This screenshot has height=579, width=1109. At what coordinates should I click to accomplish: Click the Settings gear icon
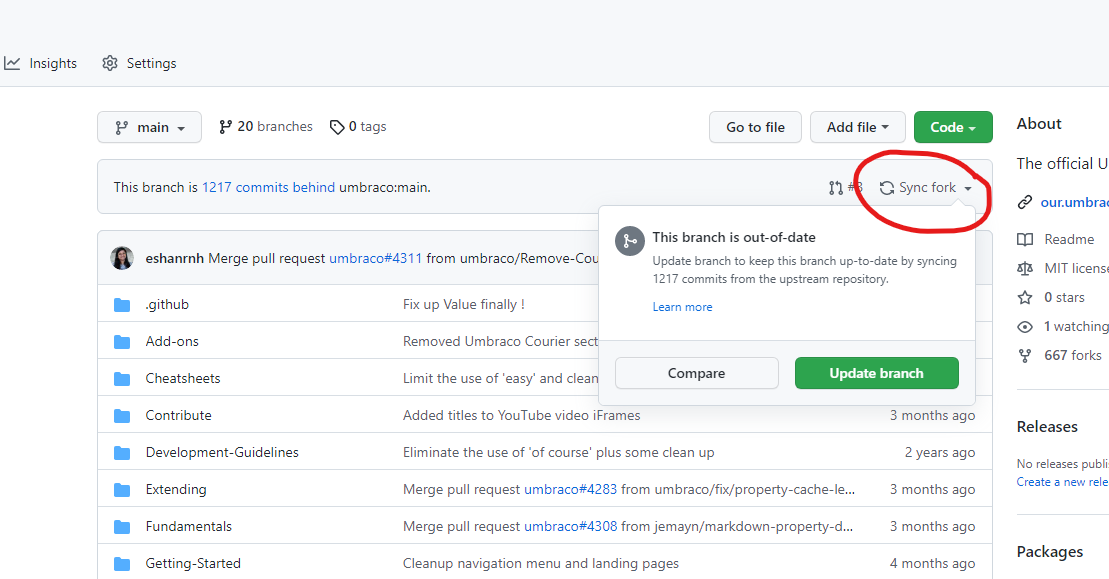coord(110,63)
